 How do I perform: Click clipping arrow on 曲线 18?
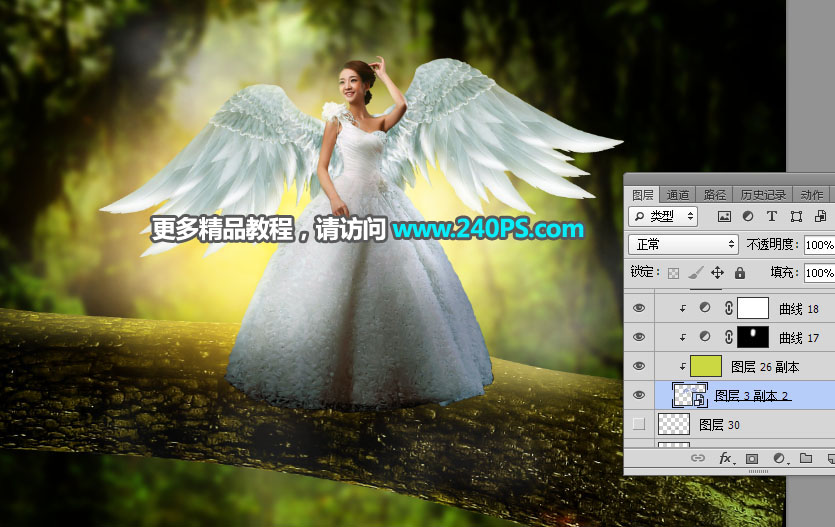coord(683,308)
